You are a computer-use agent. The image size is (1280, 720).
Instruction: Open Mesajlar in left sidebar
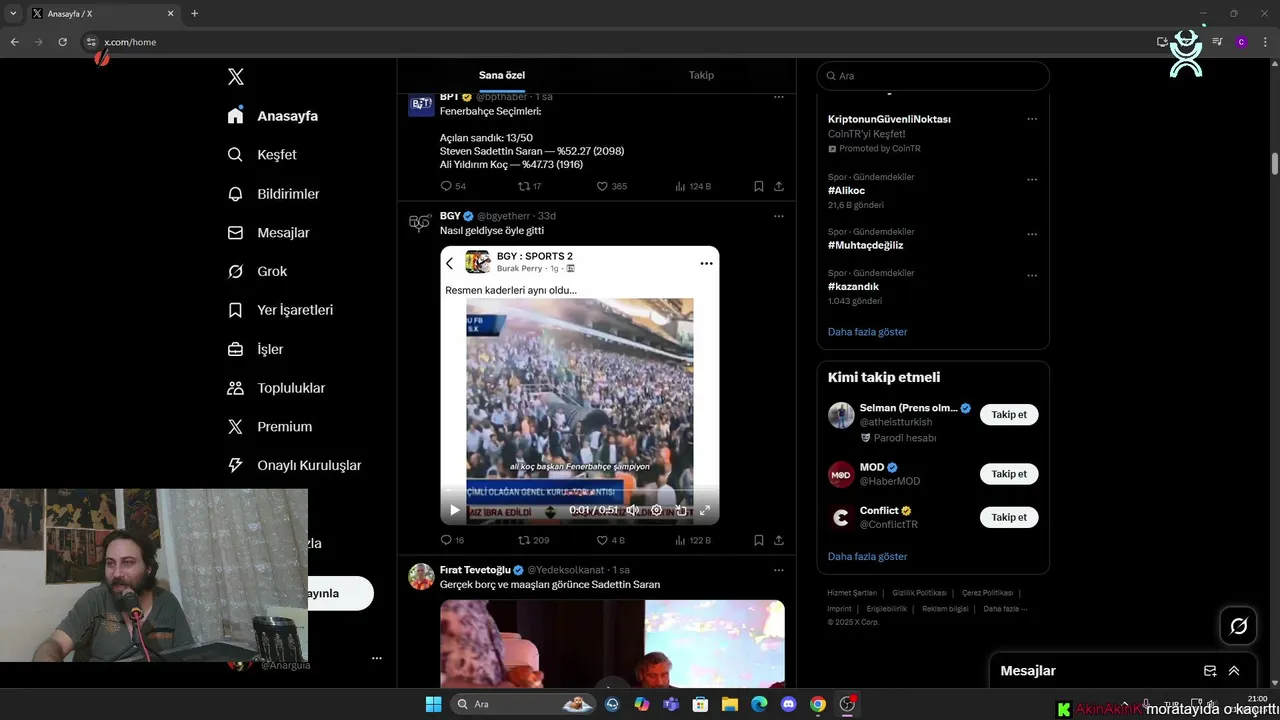pyautogui.click(x=268, y=233)
